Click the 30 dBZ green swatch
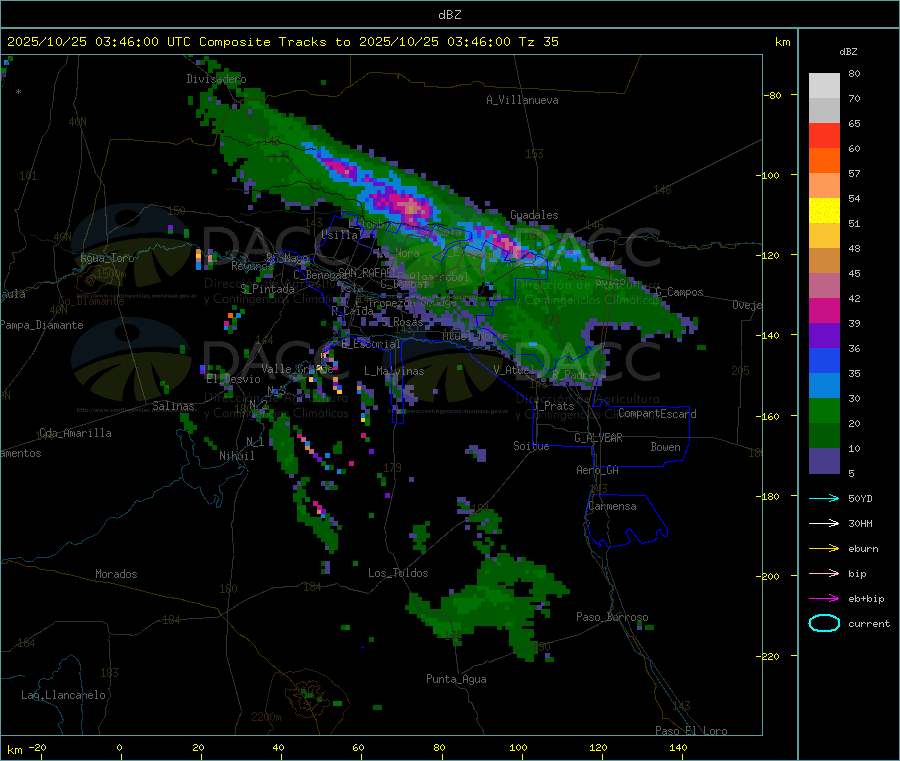This screenshot has width=900, height=761. (824, 410)
